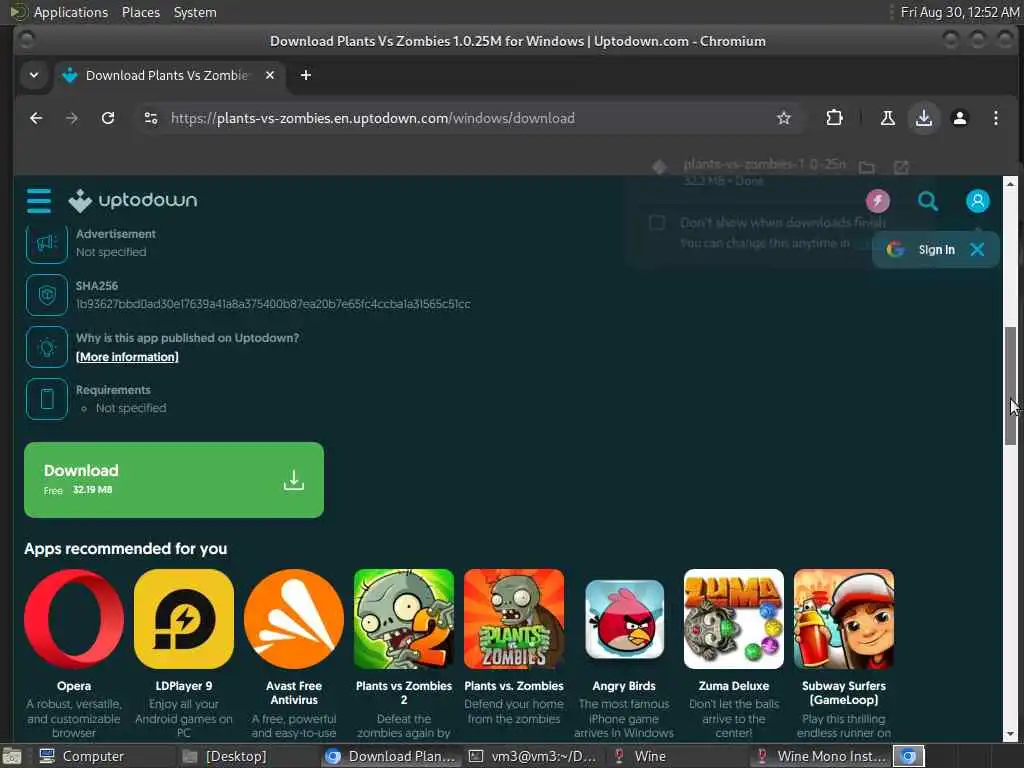Click the LDPlayer 9 title link

[184, 686]
